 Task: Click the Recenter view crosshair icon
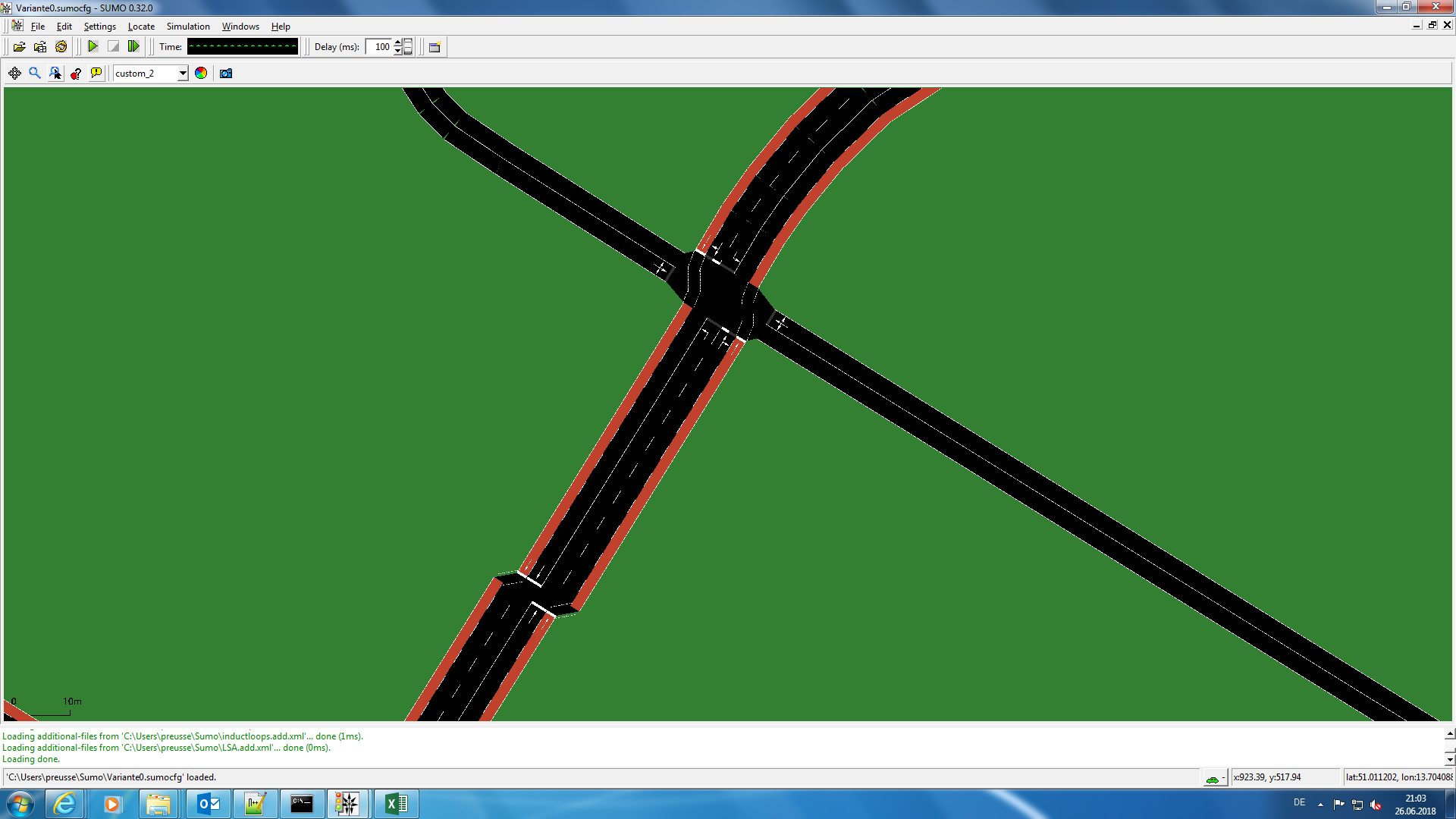click(14, 74)
